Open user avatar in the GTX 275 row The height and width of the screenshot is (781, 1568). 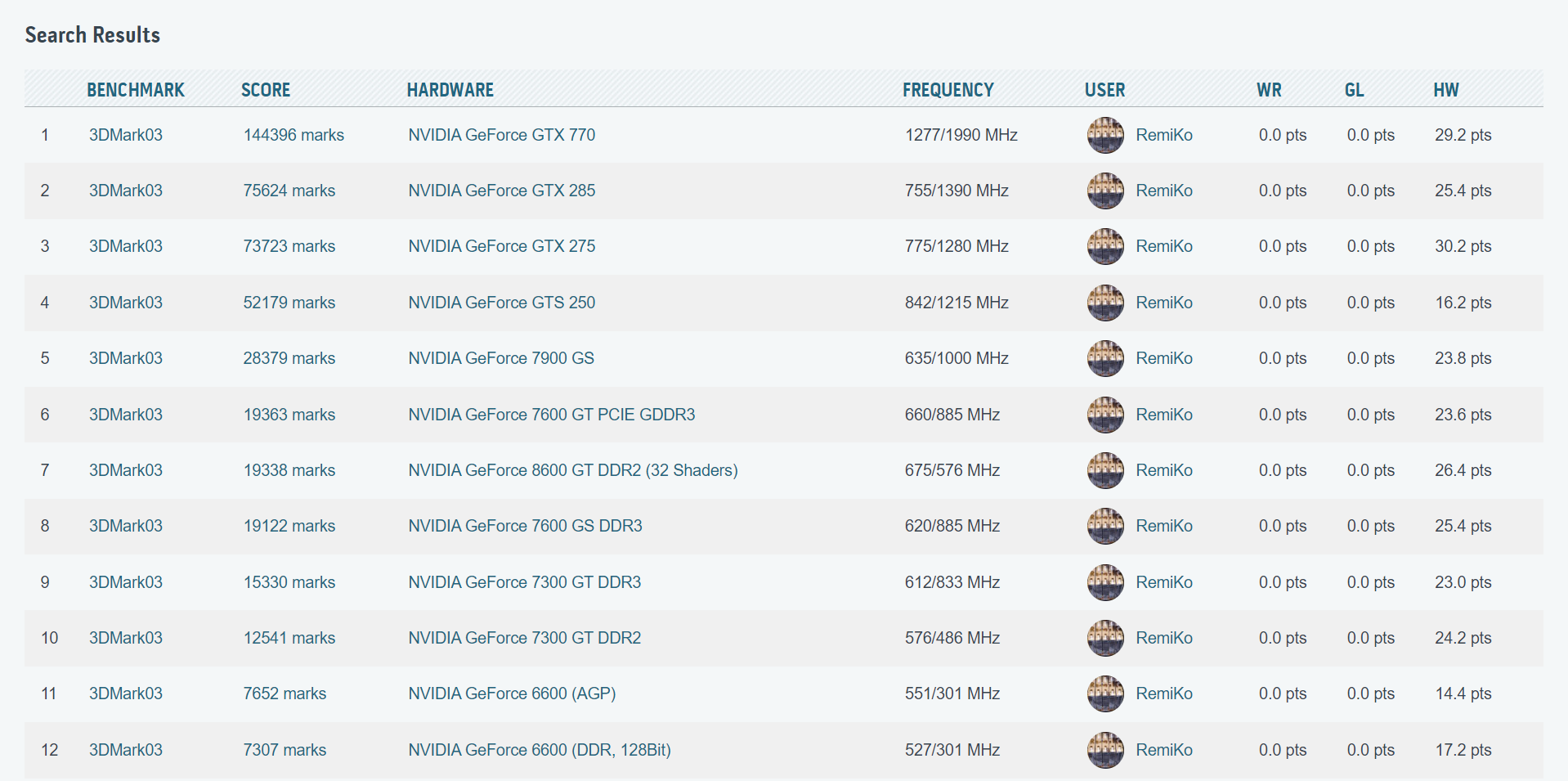click(x=1104, y=246)
